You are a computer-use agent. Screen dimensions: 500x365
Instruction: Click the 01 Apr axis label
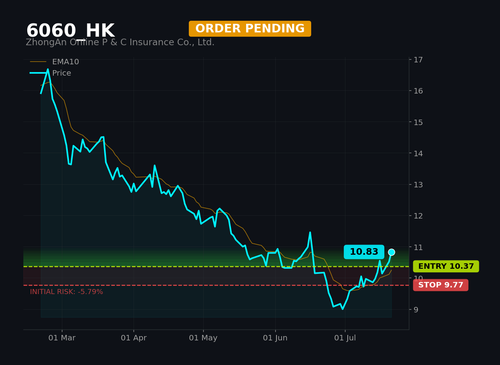pos(133,338)
